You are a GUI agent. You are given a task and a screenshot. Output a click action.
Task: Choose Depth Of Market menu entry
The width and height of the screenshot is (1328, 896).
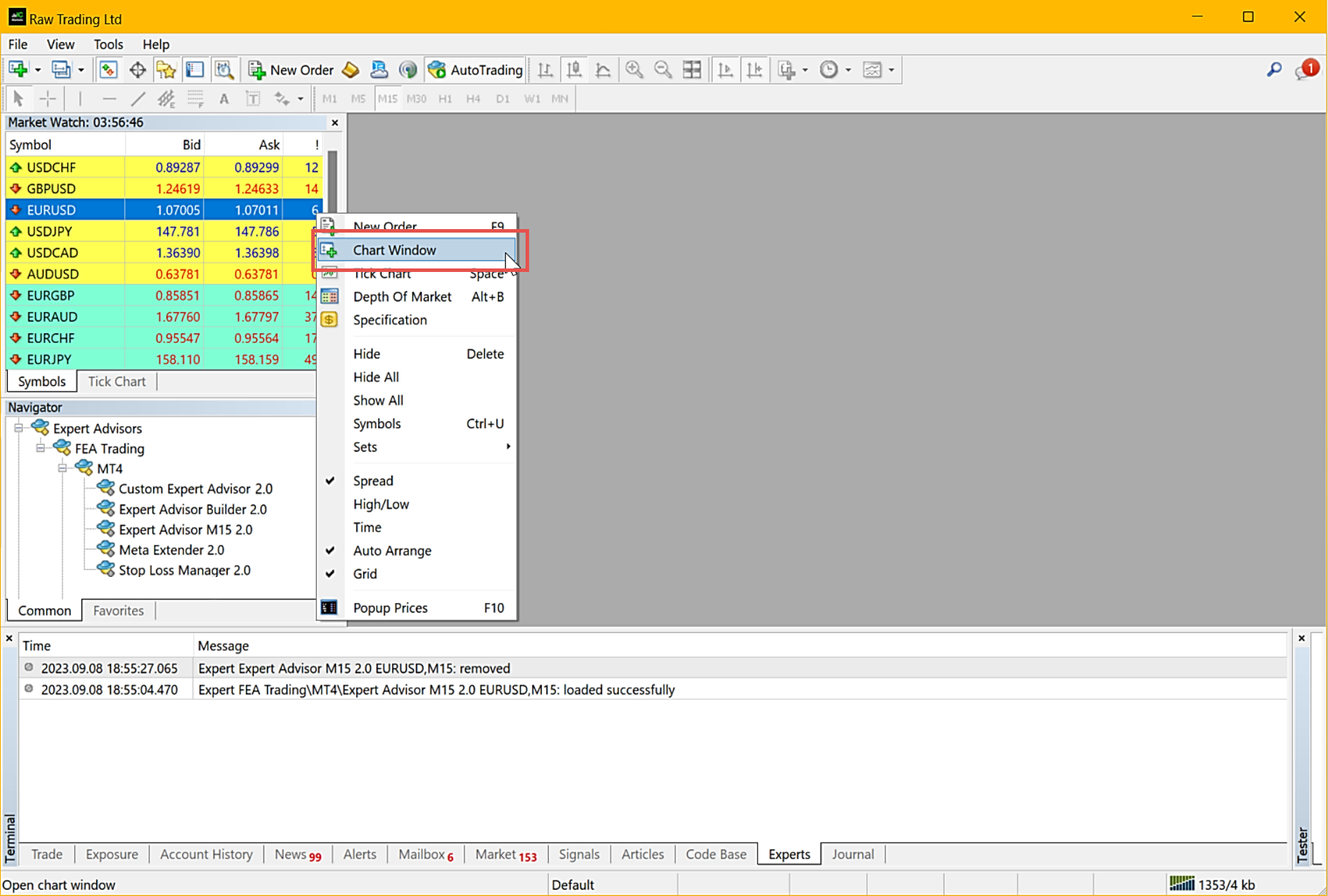click(x=417, y=297)
